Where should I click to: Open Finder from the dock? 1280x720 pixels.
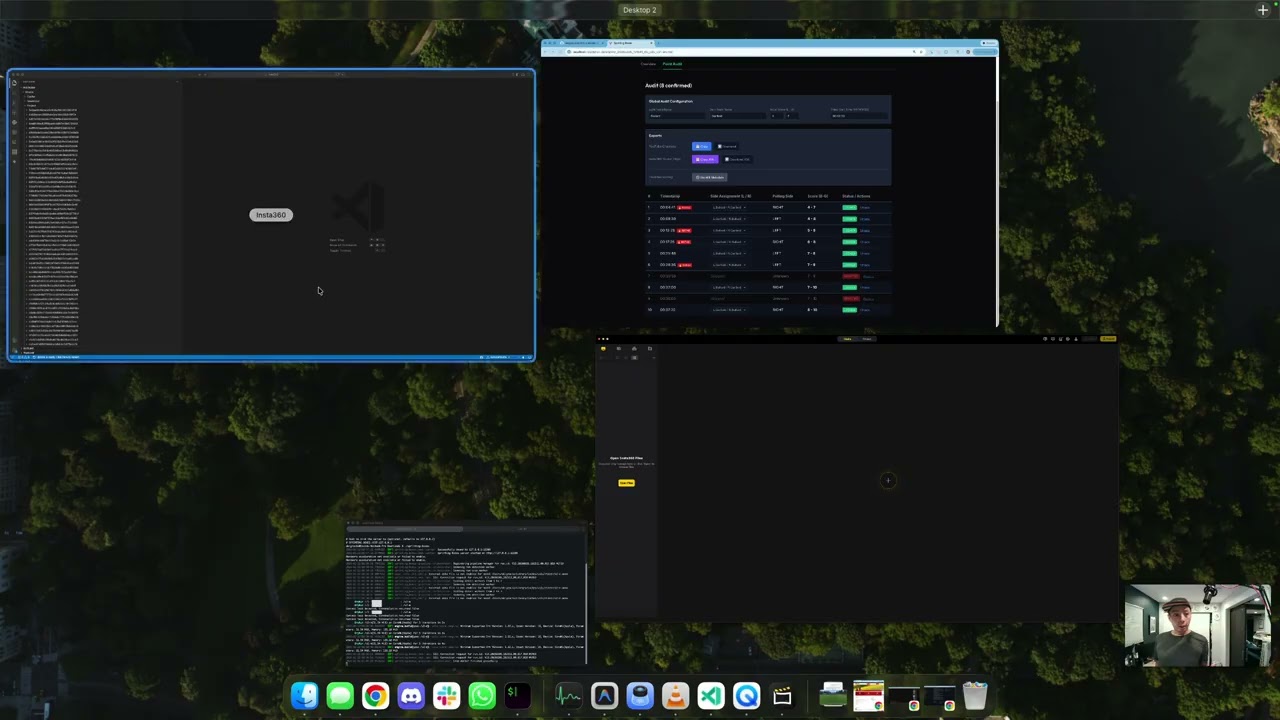[305, 696]
